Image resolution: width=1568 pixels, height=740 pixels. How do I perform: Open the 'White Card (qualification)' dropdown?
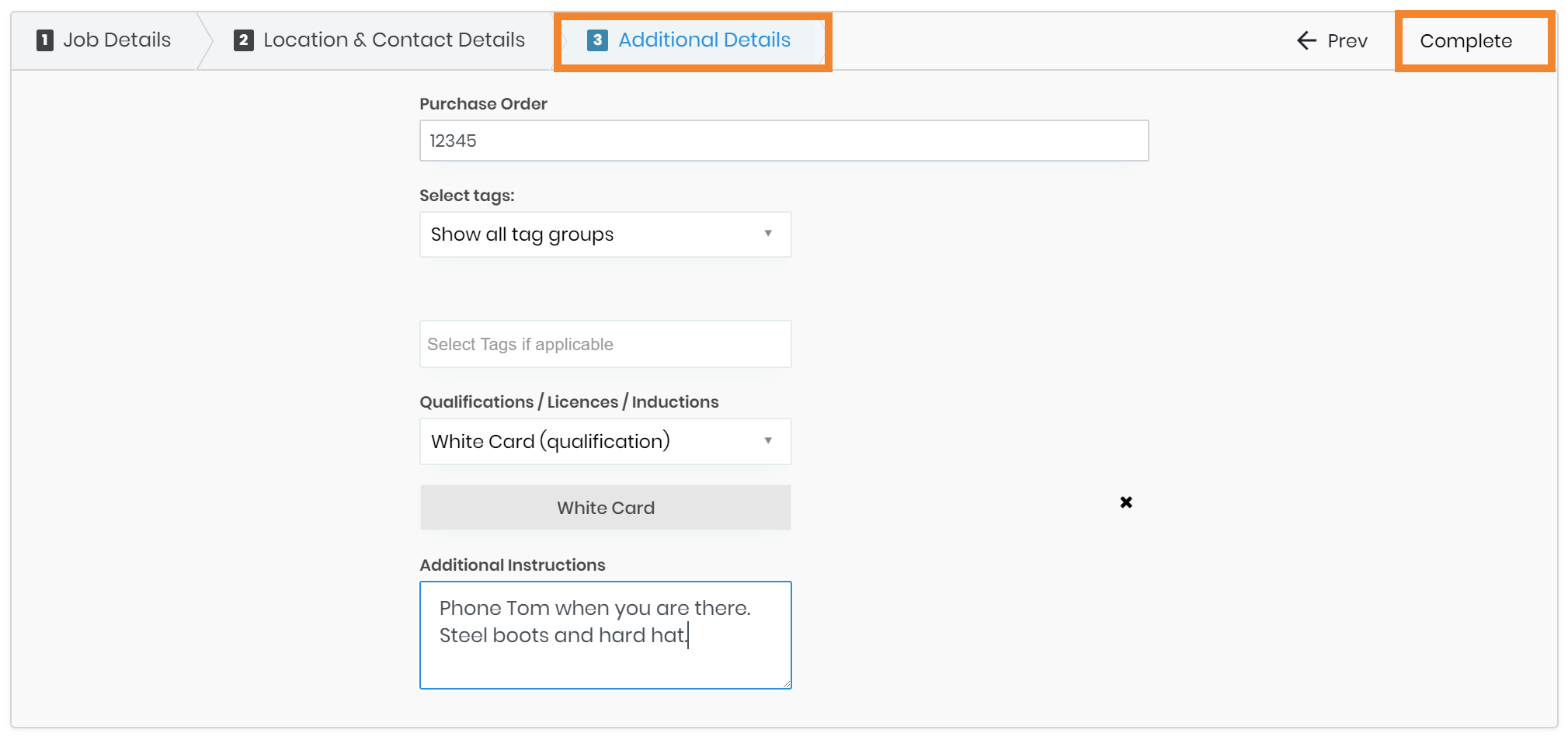pyautogui.click(x=590, y=442)
